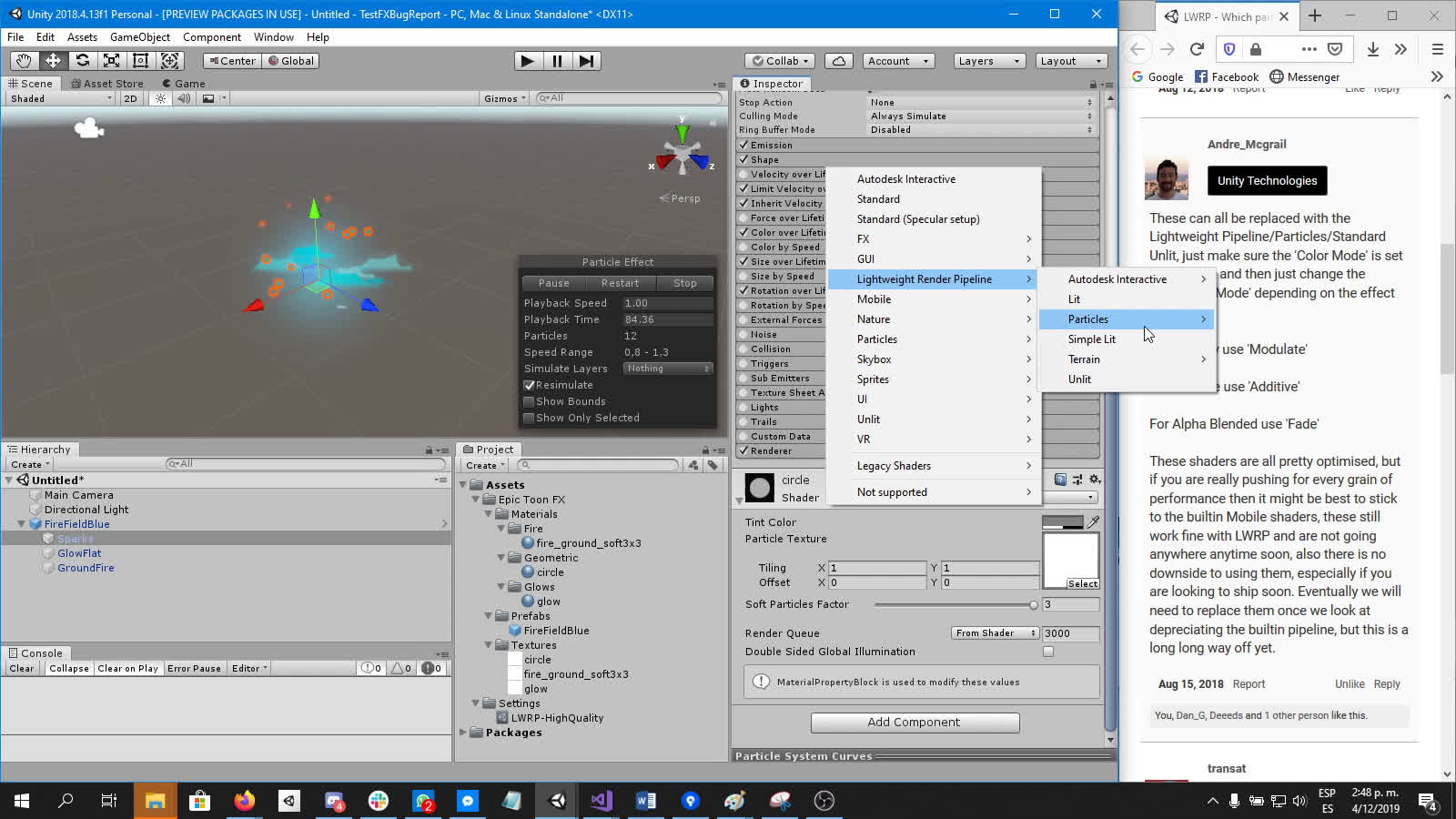Click the Step forward button
The image size is (1456, 819).
click(x=587, y=61)
